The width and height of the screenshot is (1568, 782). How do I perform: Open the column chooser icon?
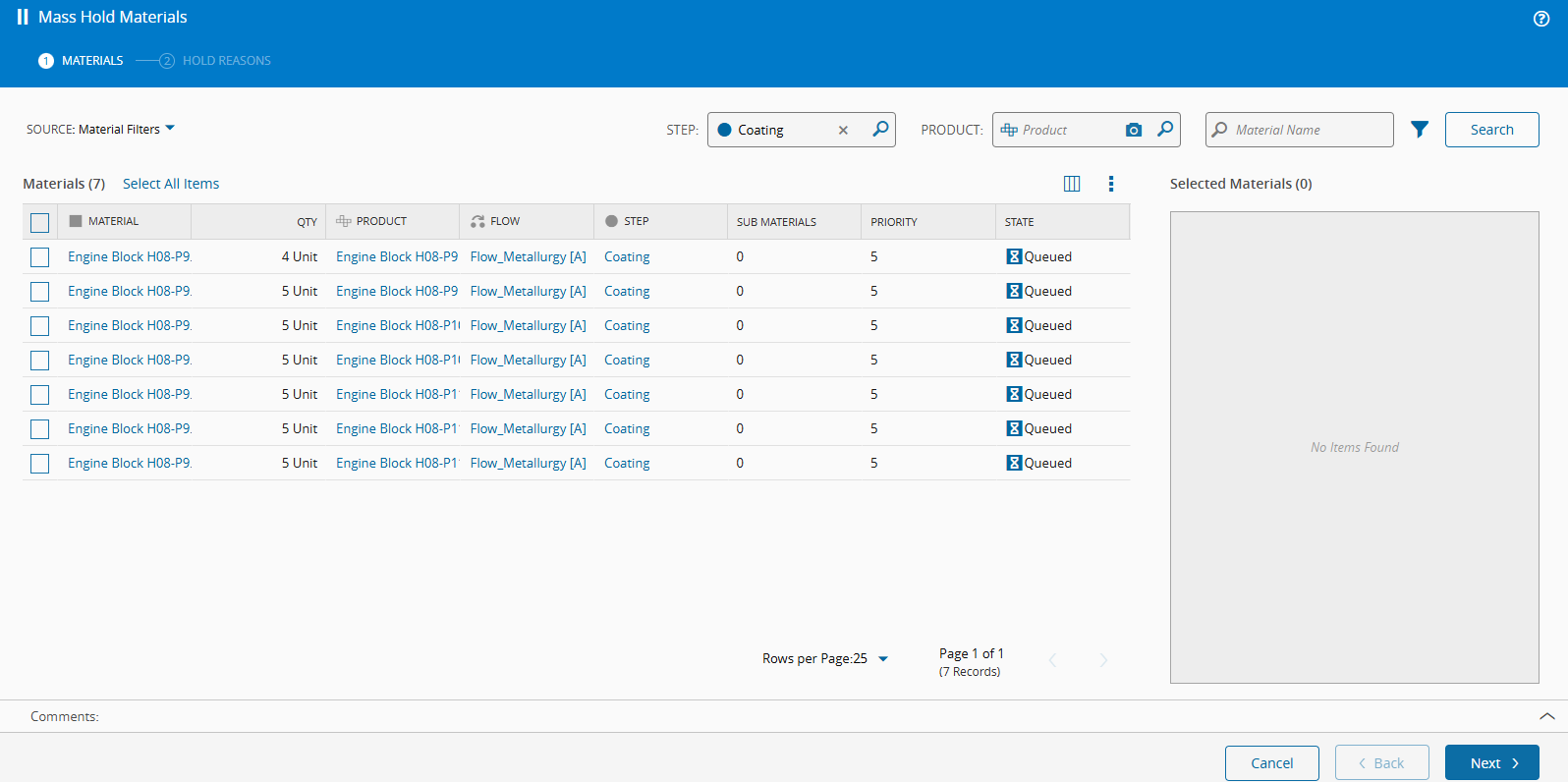[1072, 184]
